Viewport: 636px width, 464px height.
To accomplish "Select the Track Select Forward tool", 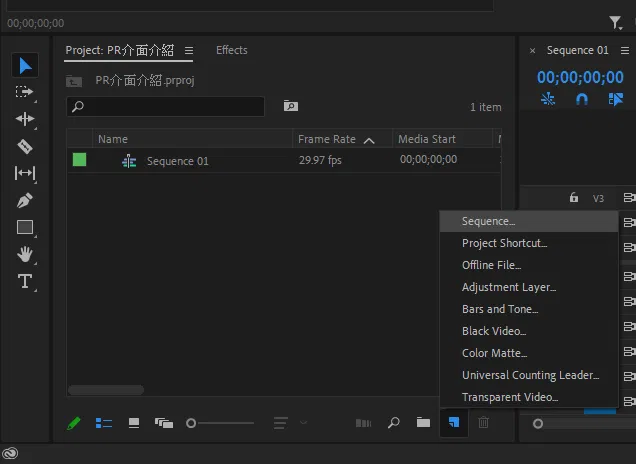I will [24, 92].
